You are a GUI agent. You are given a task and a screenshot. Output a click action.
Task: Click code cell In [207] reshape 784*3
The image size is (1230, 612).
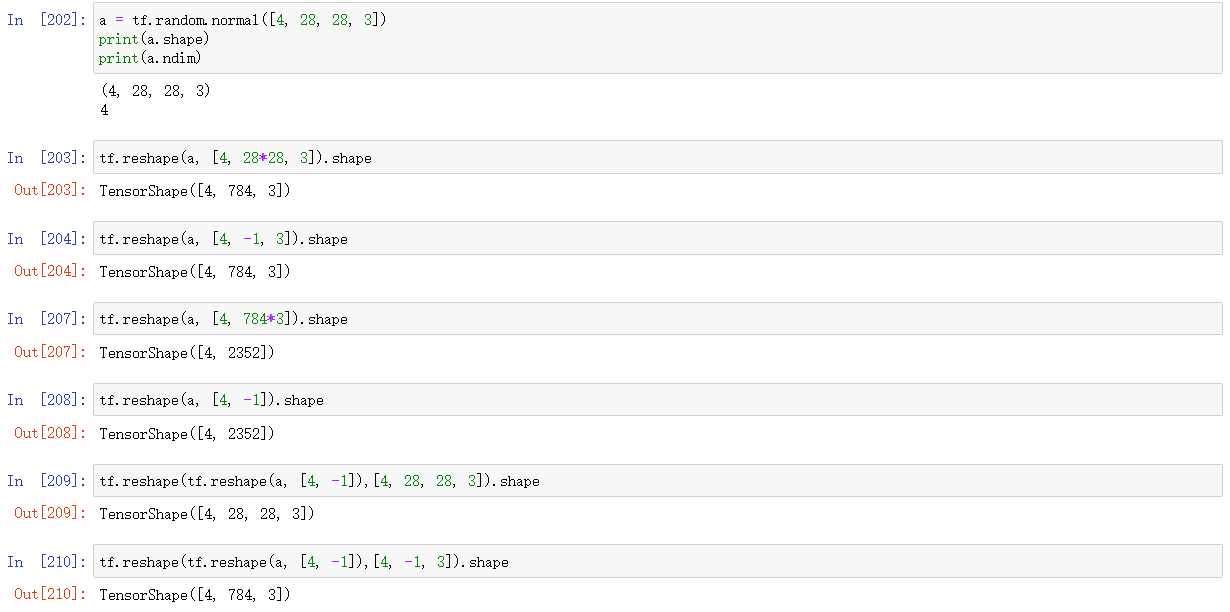[x=657, y=319]
